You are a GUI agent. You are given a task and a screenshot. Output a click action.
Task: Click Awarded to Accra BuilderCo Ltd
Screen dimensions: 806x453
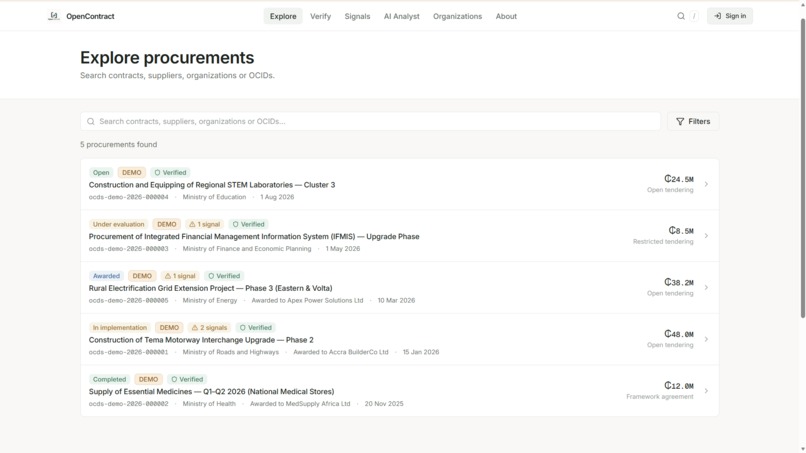tap(341, 352)
